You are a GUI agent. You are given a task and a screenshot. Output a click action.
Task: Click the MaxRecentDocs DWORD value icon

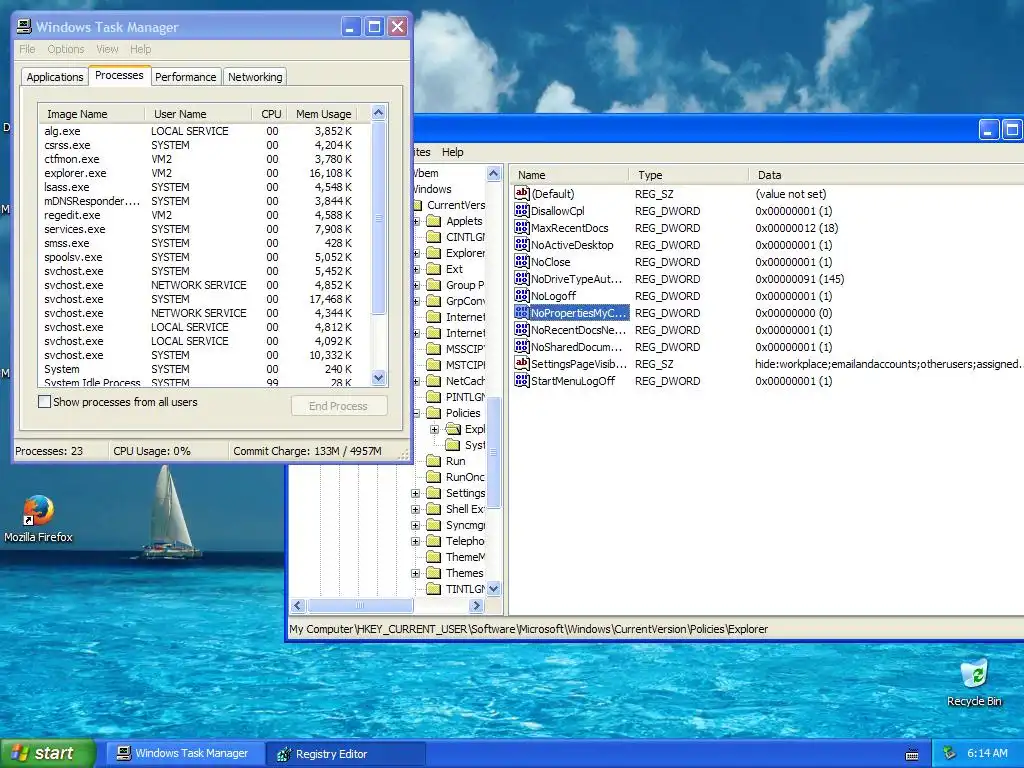[x=521, y=227]
